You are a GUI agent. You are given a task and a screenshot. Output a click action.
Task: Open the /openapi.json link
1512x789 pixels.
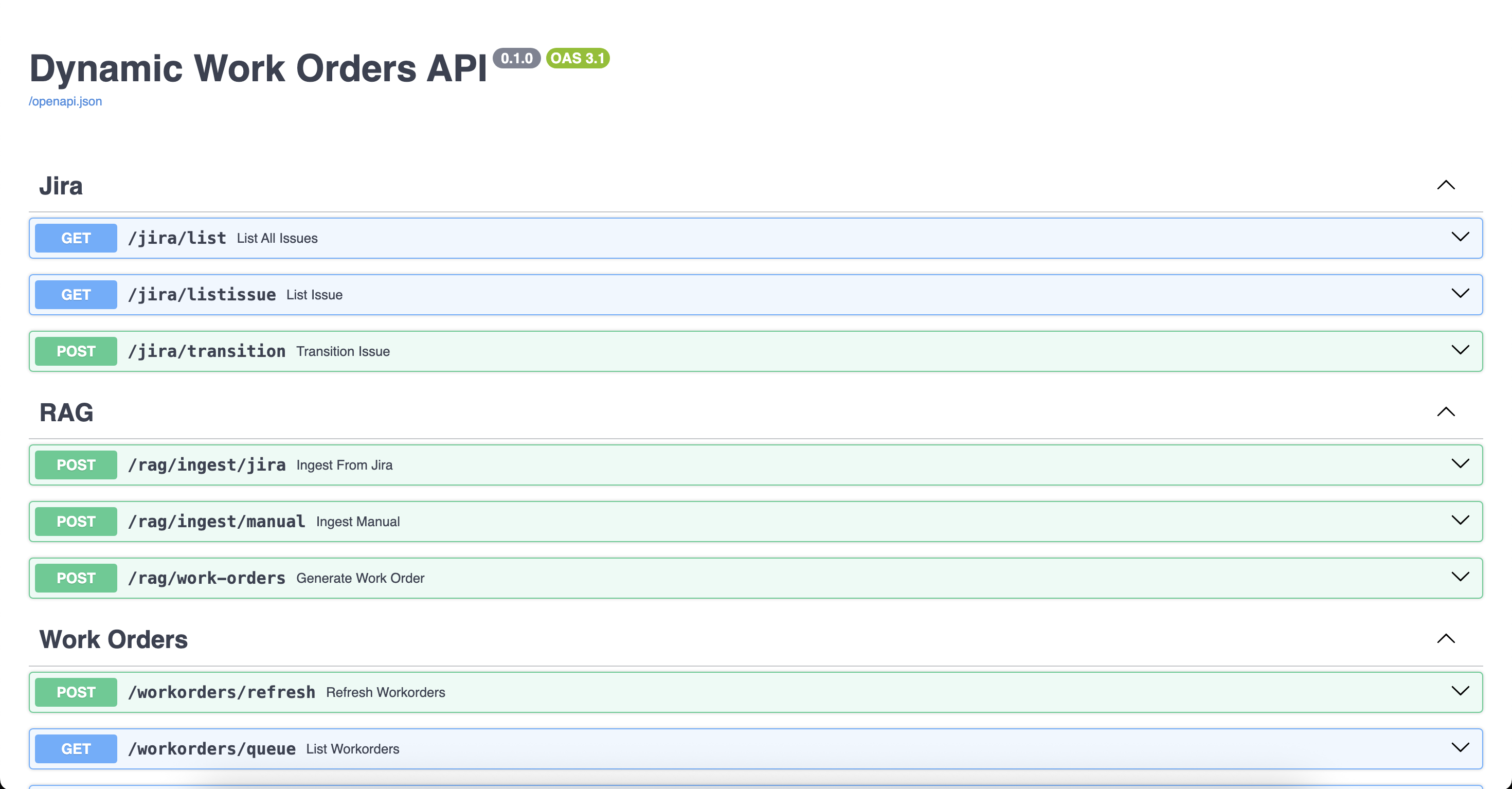[65, 101]
